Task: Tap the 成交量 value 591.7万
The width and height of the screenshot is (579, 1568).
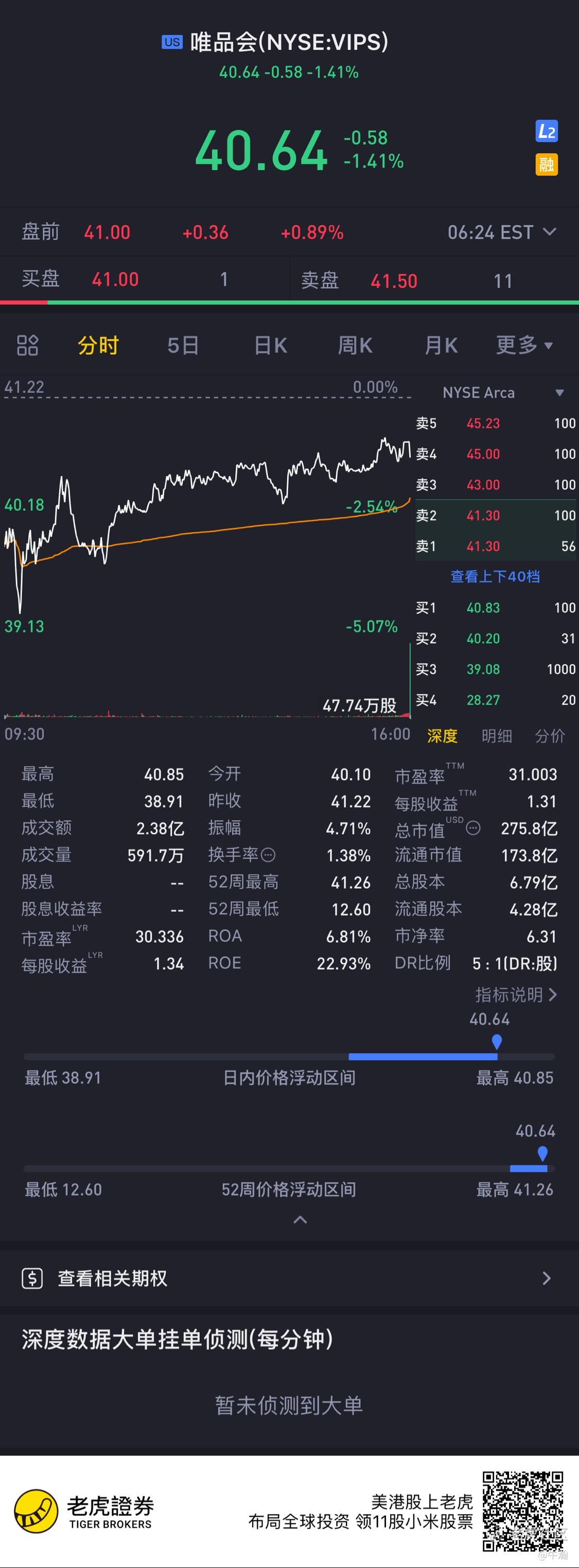Action: coord(155,855)
